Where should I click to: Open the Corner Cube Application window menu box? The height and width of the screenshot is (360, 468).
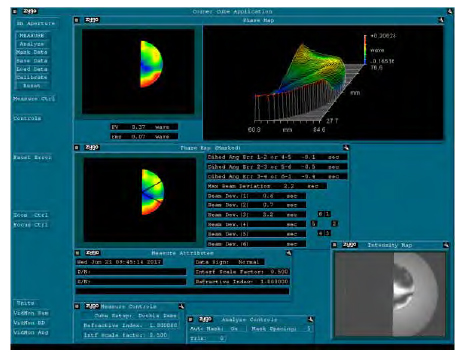pos(15,12)
